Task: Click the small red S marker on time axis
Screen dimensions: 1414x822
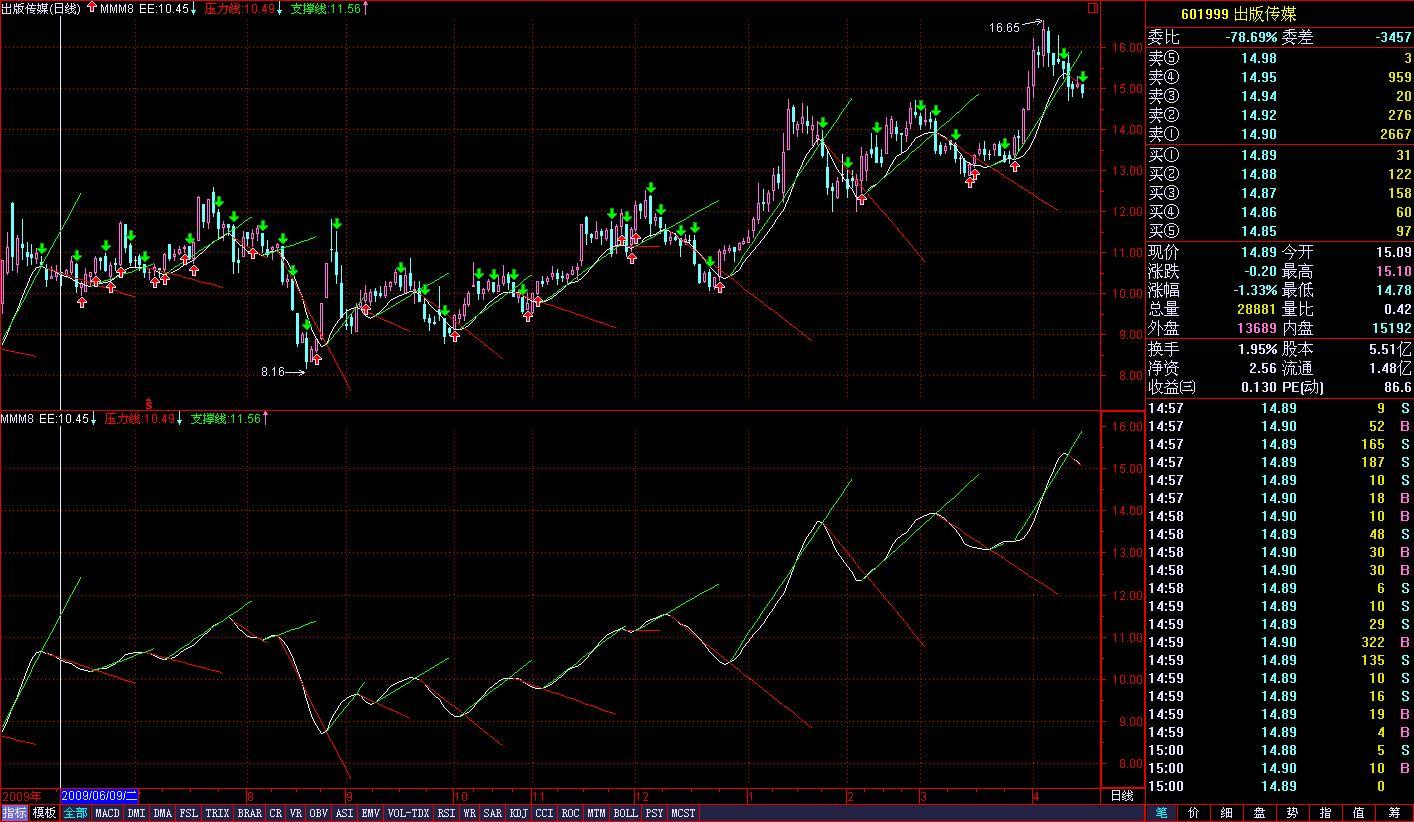Action: coord(149,403)
